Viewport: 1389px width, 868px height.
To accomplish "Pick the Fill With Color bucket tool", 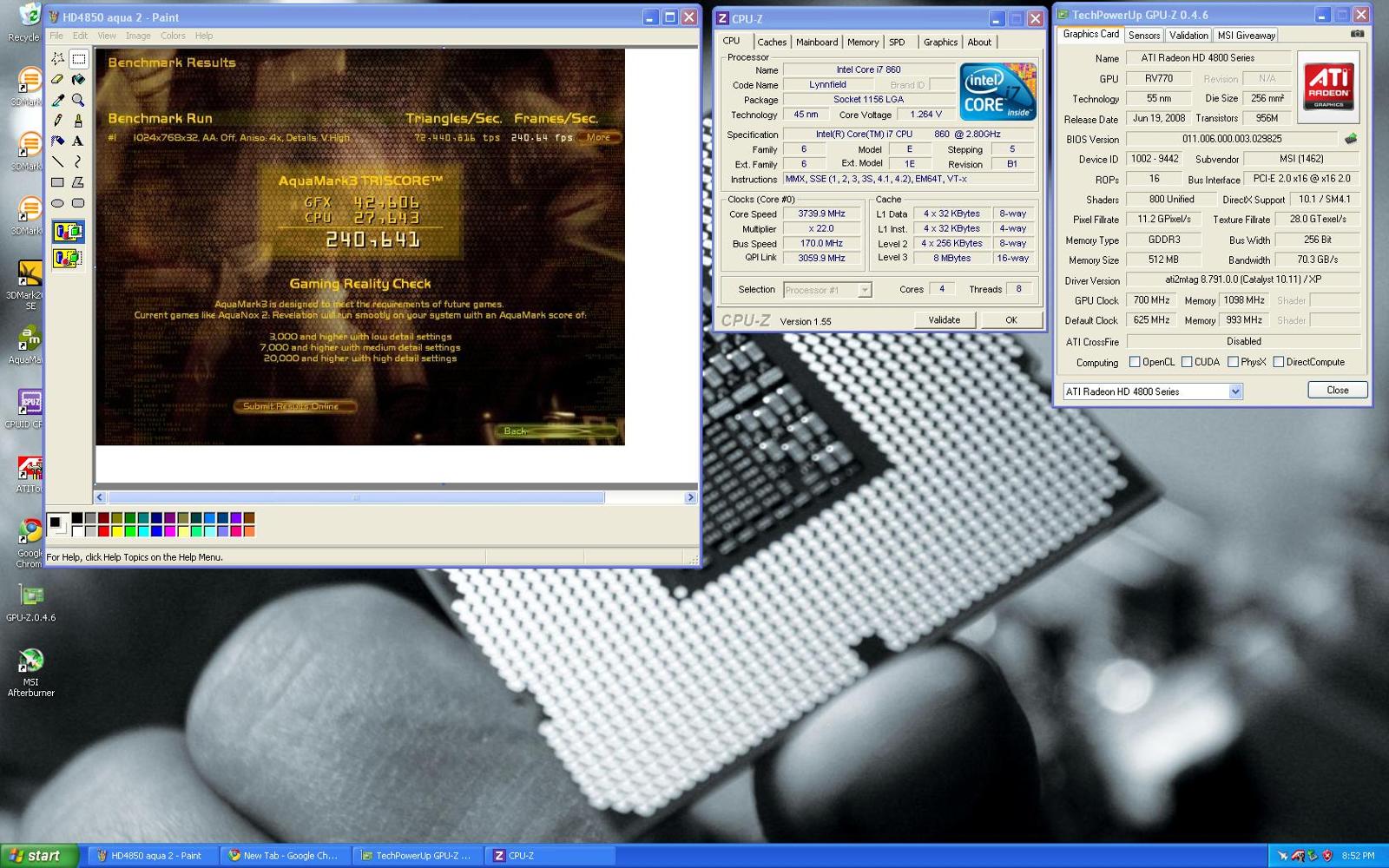I will 78,79.
